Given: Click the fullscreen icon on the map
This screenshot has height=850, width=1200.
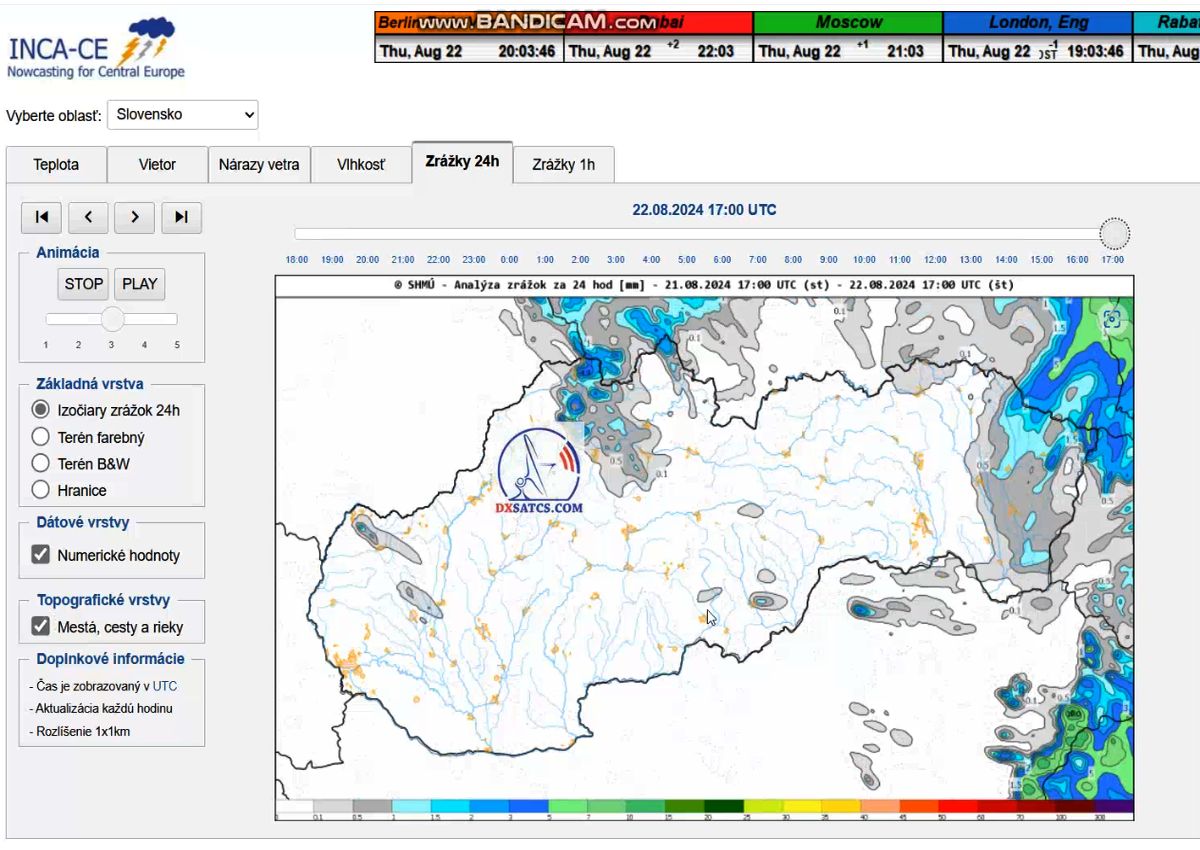Looking at the screenshot, I should pyautogui.click(x=1111, y=320).
